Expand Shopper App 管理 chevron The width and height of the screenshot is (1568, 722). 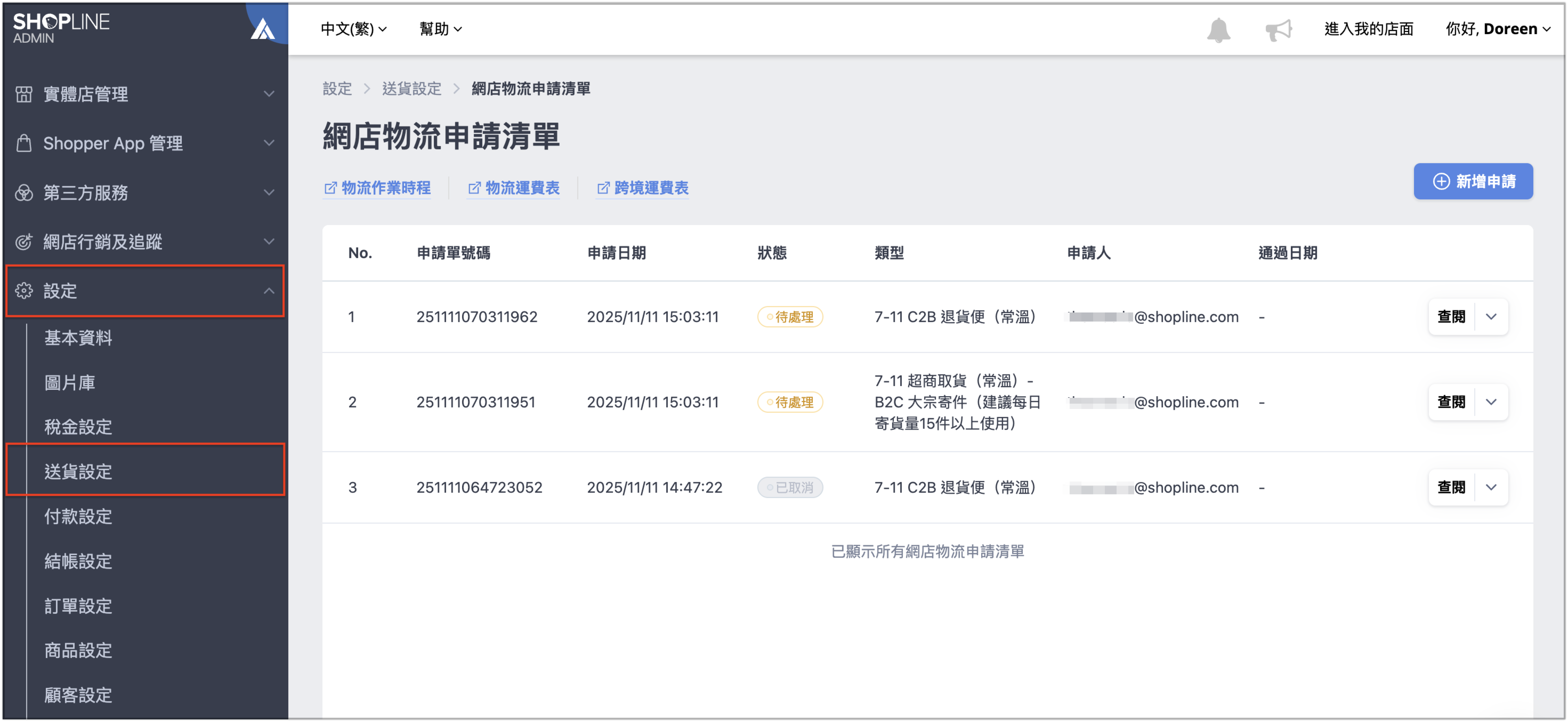[269, 143]
